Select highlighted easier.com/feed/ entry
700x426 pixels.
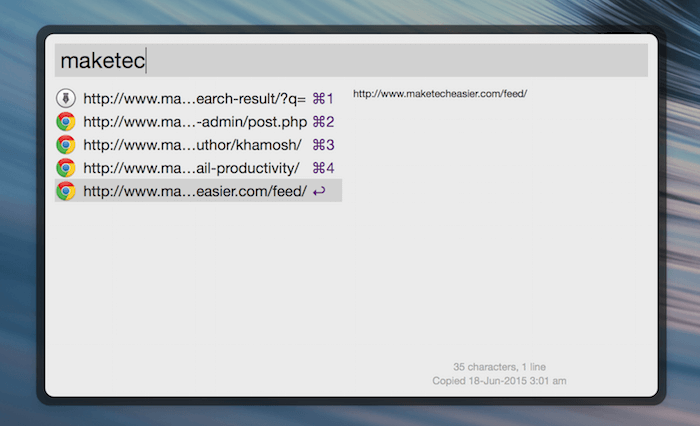(194, 191)
